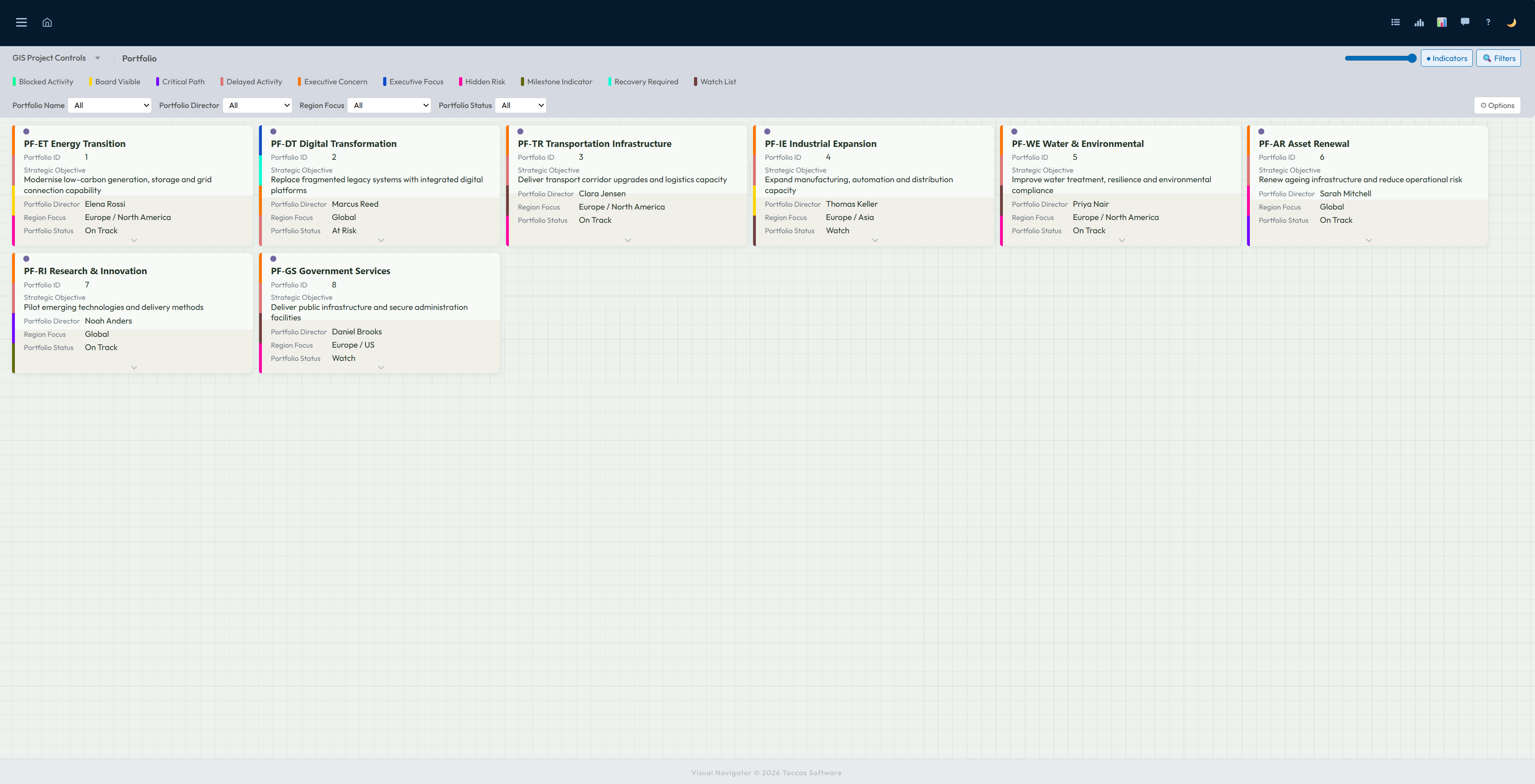Screen dimensions: 1535x784
Task: Open the help question mark icon
Action: click(1488, 22)
